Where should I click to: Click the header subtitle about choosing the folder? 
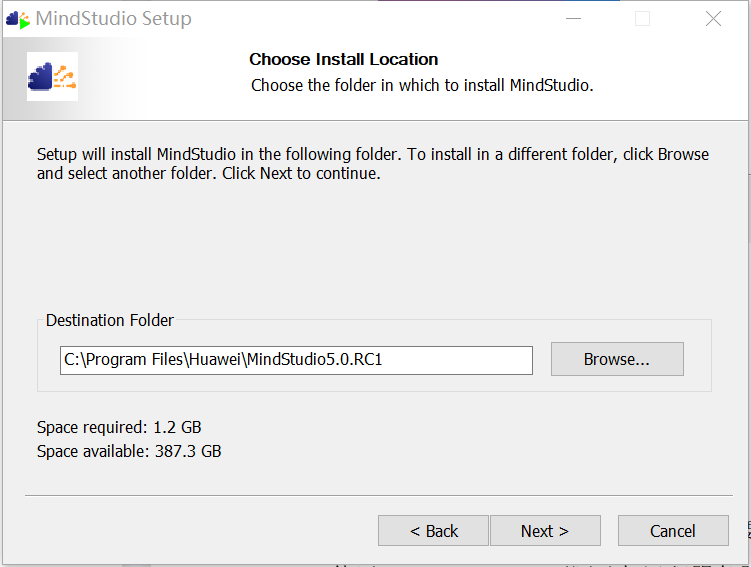coord(422,85)
